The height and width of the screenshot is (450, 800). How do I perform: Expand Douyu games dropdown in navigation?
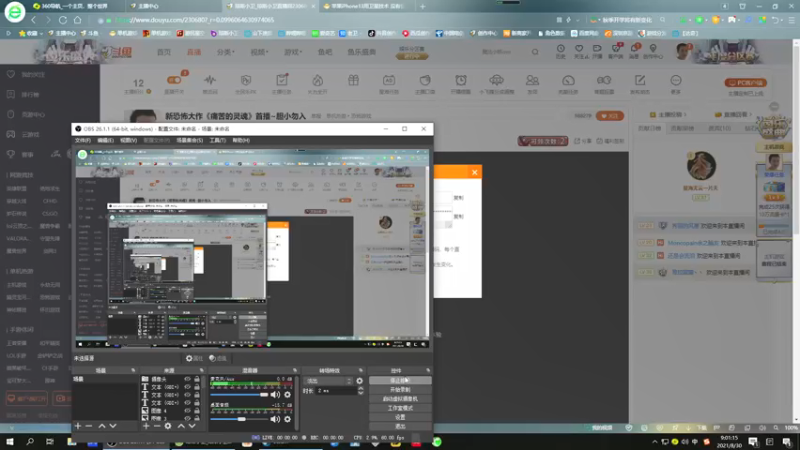click(x=293, y=52)
